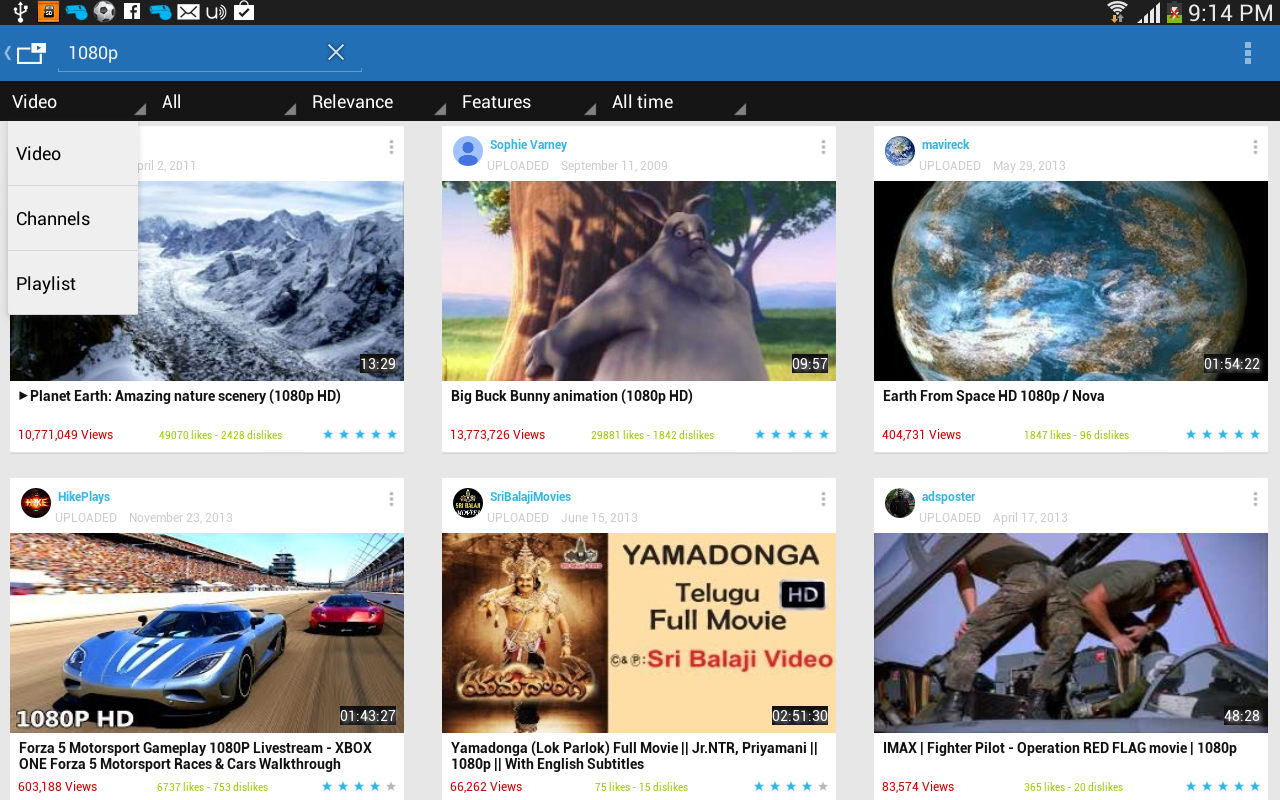Image resolution: width=1280 pixels, height=800 pixels.
Task: Tap the mail envelope notification icon
Action: click(x=188, y=12)
